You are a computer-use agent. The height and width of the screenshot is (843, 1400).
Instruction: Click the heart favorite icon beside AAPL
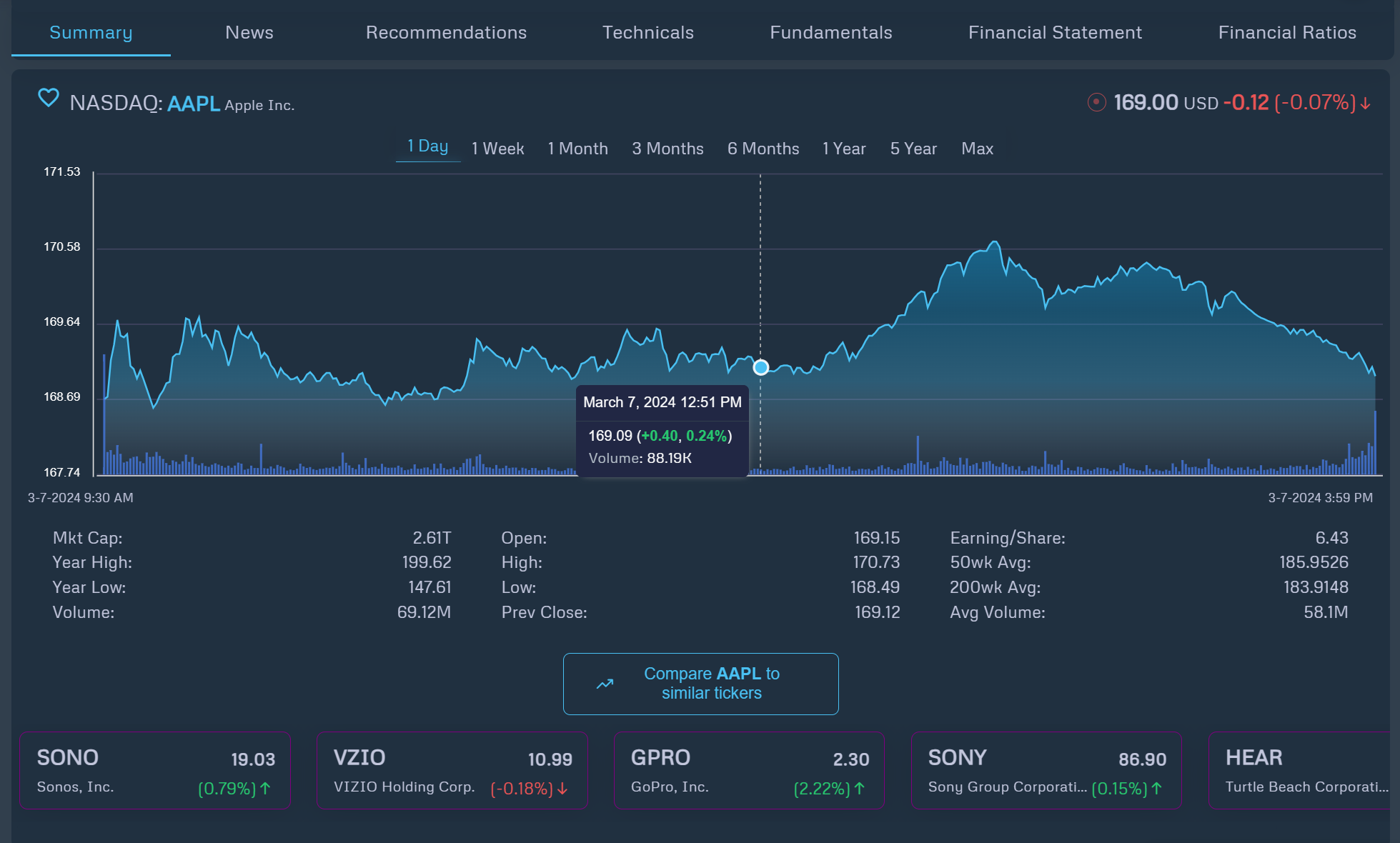click(x=48, y=98)
